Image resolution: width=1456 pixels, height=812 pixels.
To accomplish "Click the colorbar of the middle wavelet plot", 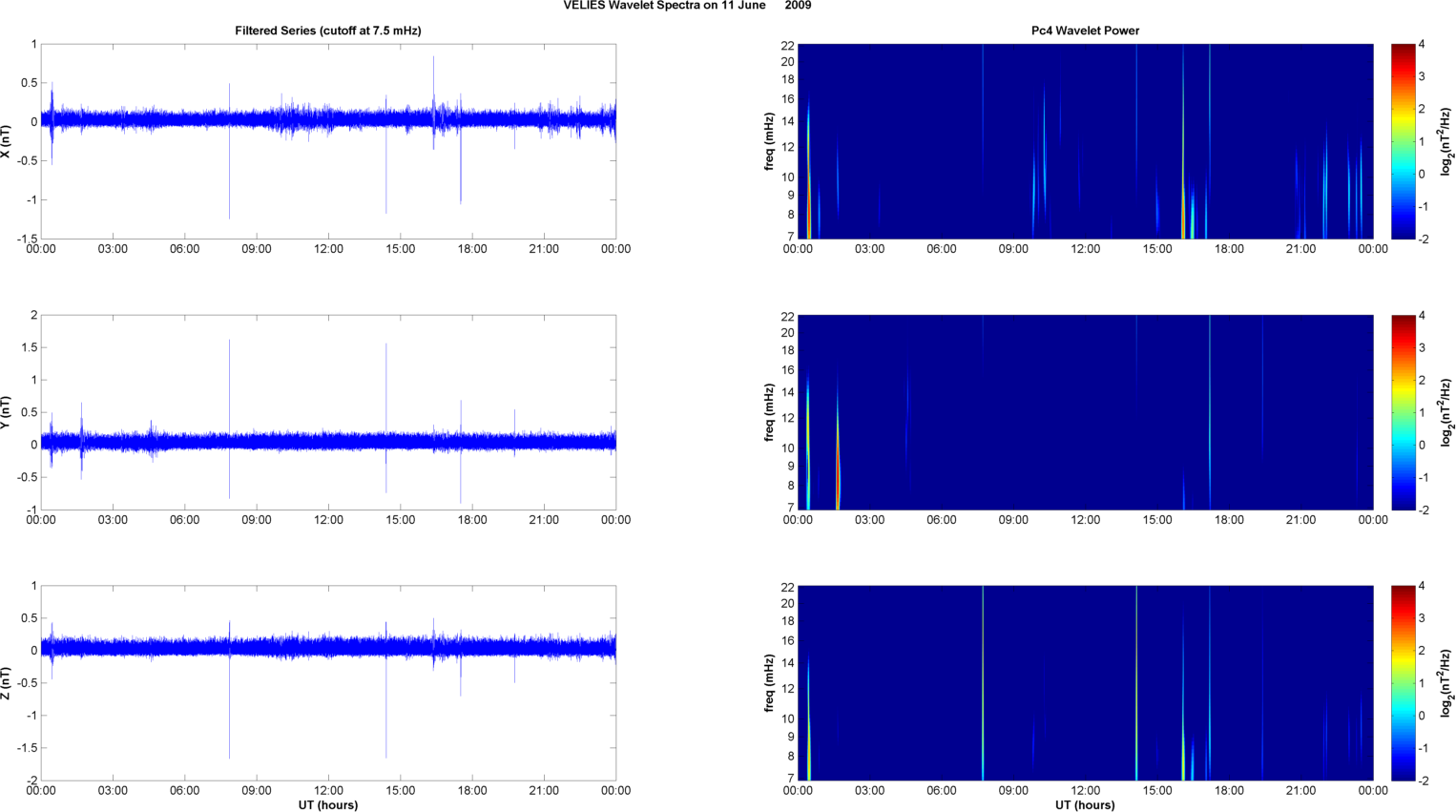I will click(1403, 412).
